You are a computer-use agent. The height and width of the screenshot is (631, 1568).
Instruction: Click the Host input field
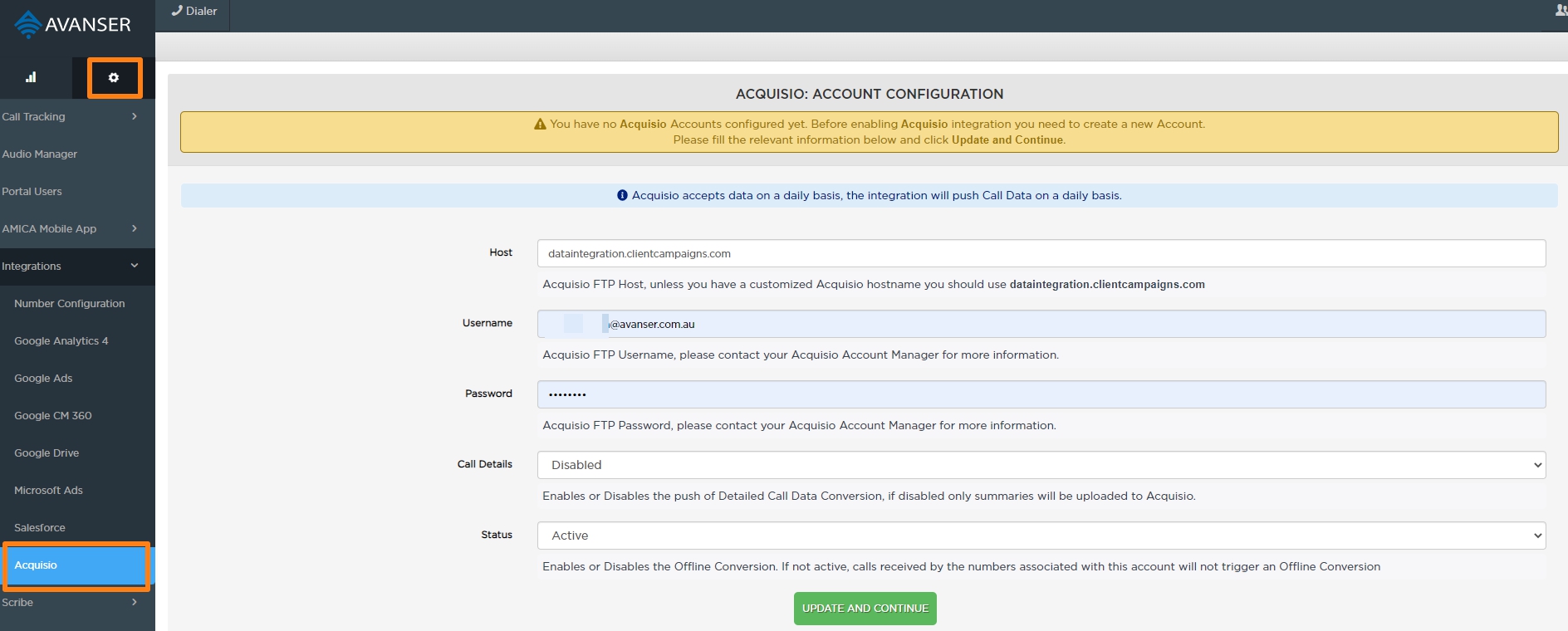point(1041,253)
